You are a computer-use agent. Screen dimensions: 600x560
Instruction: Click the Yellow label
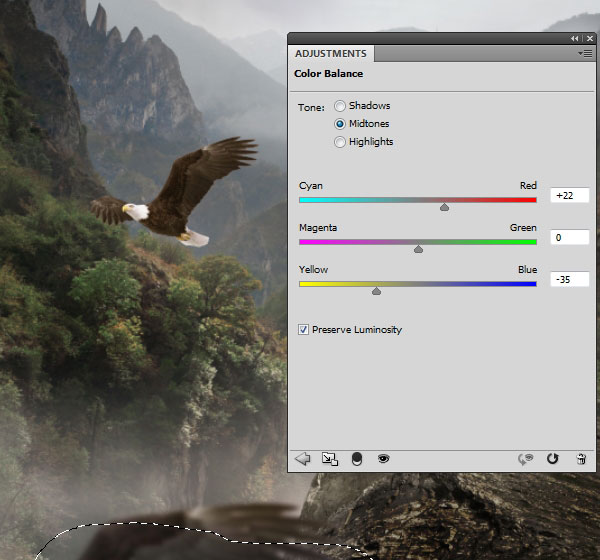tap(313, 270)
